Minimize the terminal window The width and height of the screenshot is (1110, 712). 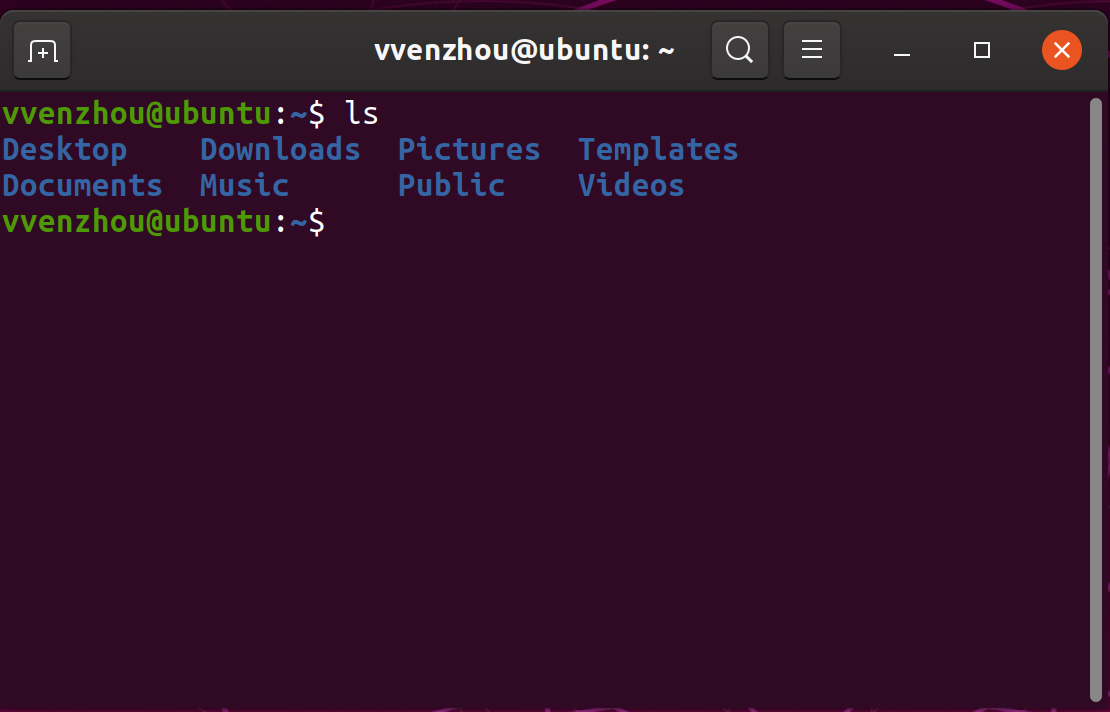point(902,50)
